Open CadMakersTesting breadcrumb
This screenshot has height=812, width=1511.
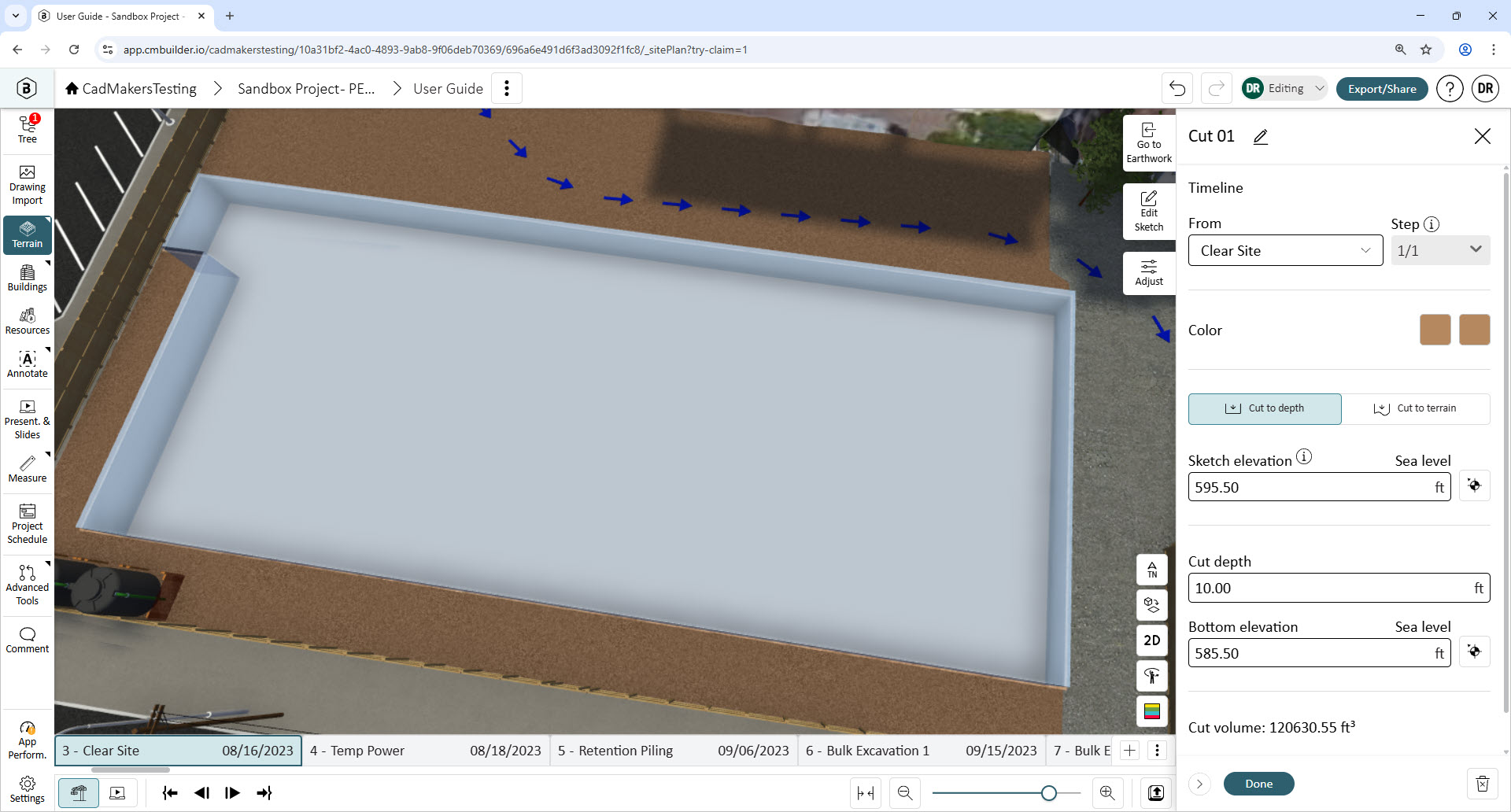[x=131, y=88]
